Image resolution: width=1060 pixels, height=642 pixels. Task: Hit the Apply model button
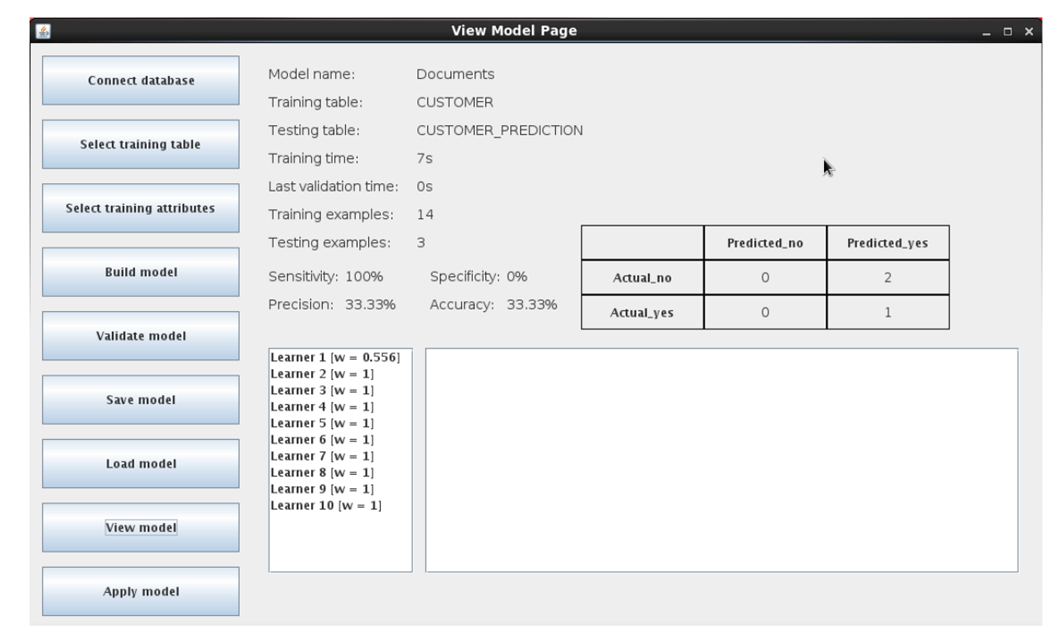tap(140, 592)
